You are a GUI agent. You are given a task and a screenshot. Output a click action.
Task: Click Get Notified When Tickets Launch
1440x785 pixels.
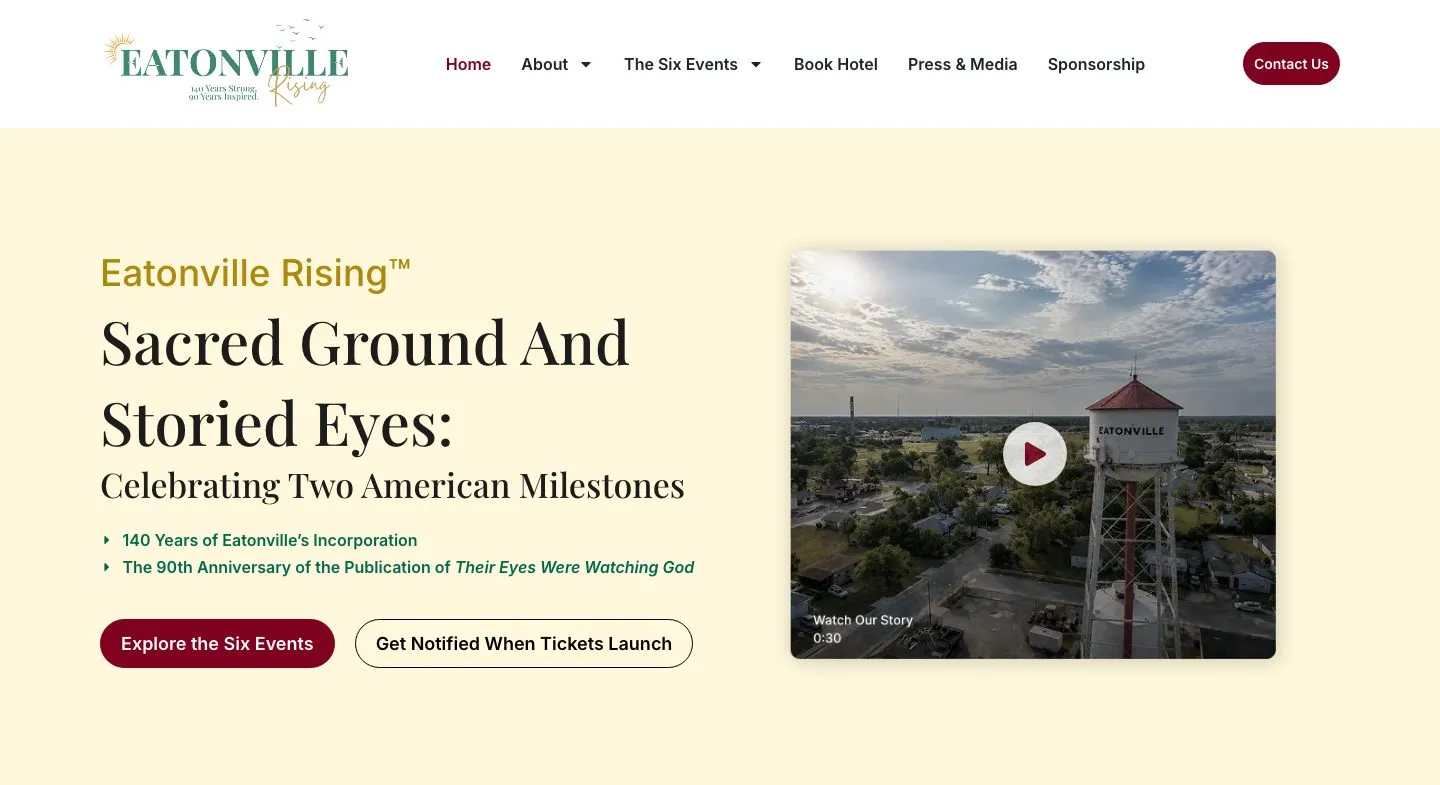[x=524, y=644]
